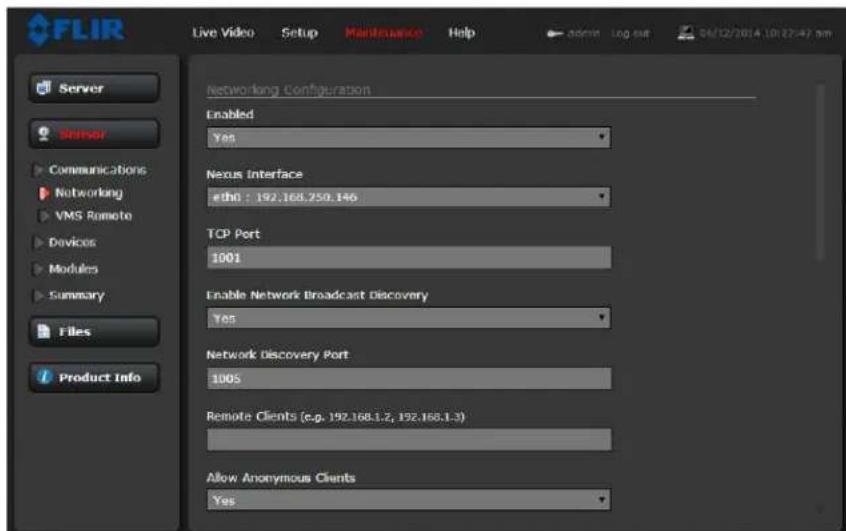
Task: Open the Files section button
Action: [94, 331]
